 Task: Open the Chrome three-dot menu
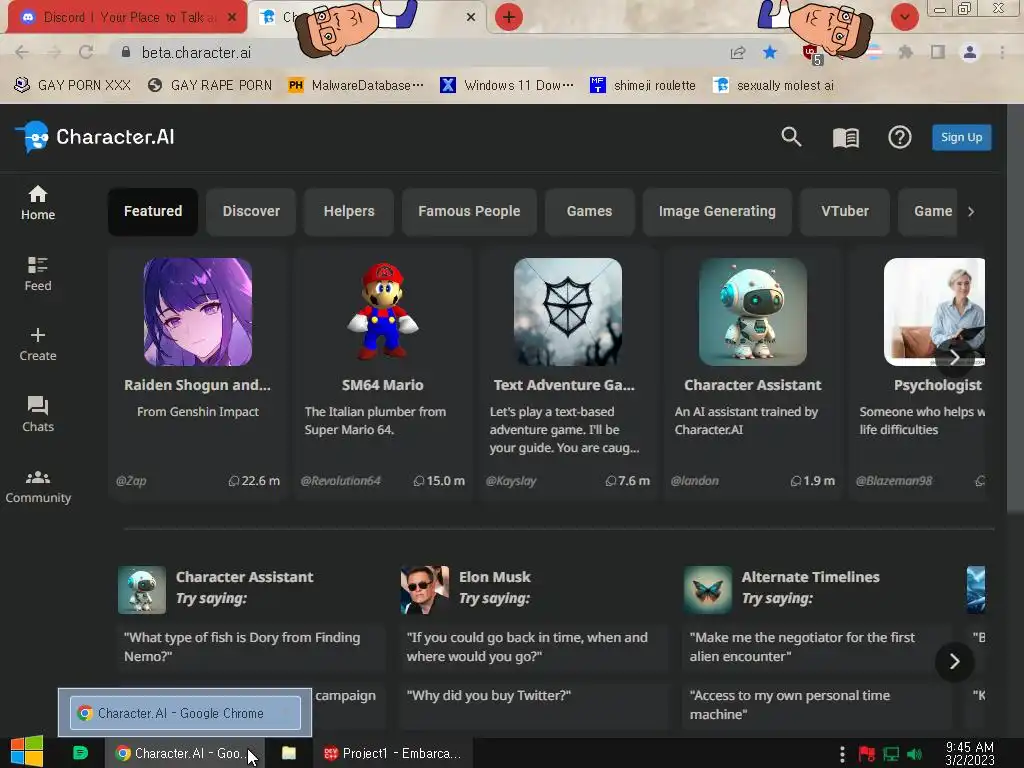tap(1002, 52)
